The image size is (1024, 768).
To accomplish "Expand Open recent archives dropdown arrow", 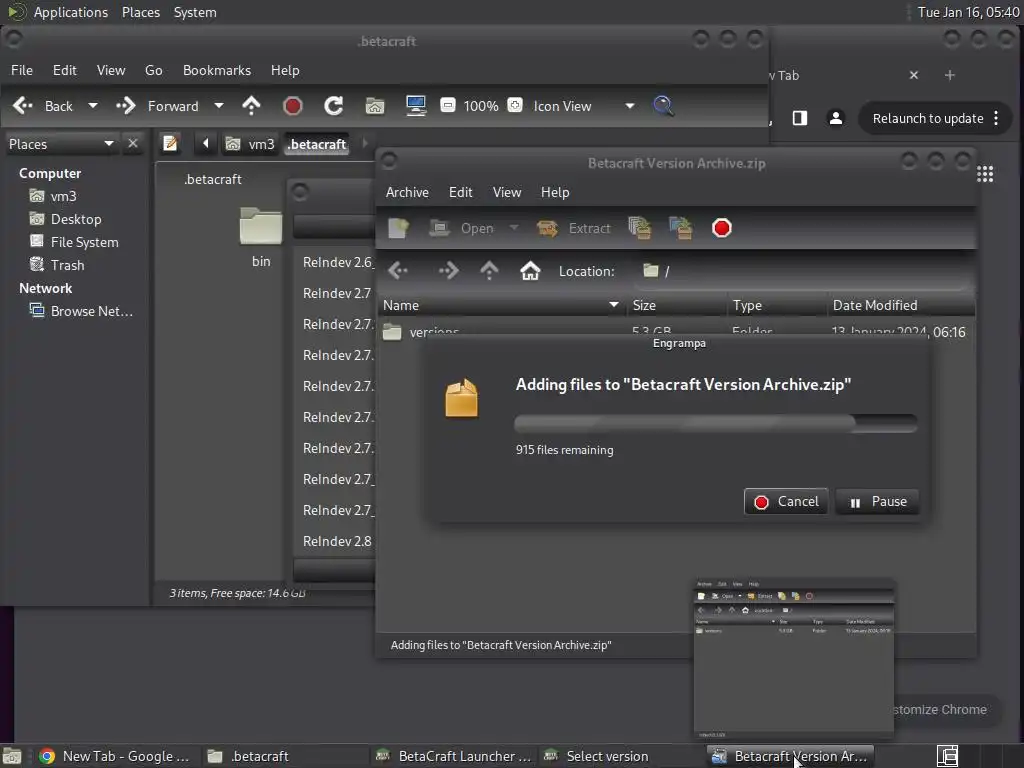I will pyautogui.click(x=514, y=228).
